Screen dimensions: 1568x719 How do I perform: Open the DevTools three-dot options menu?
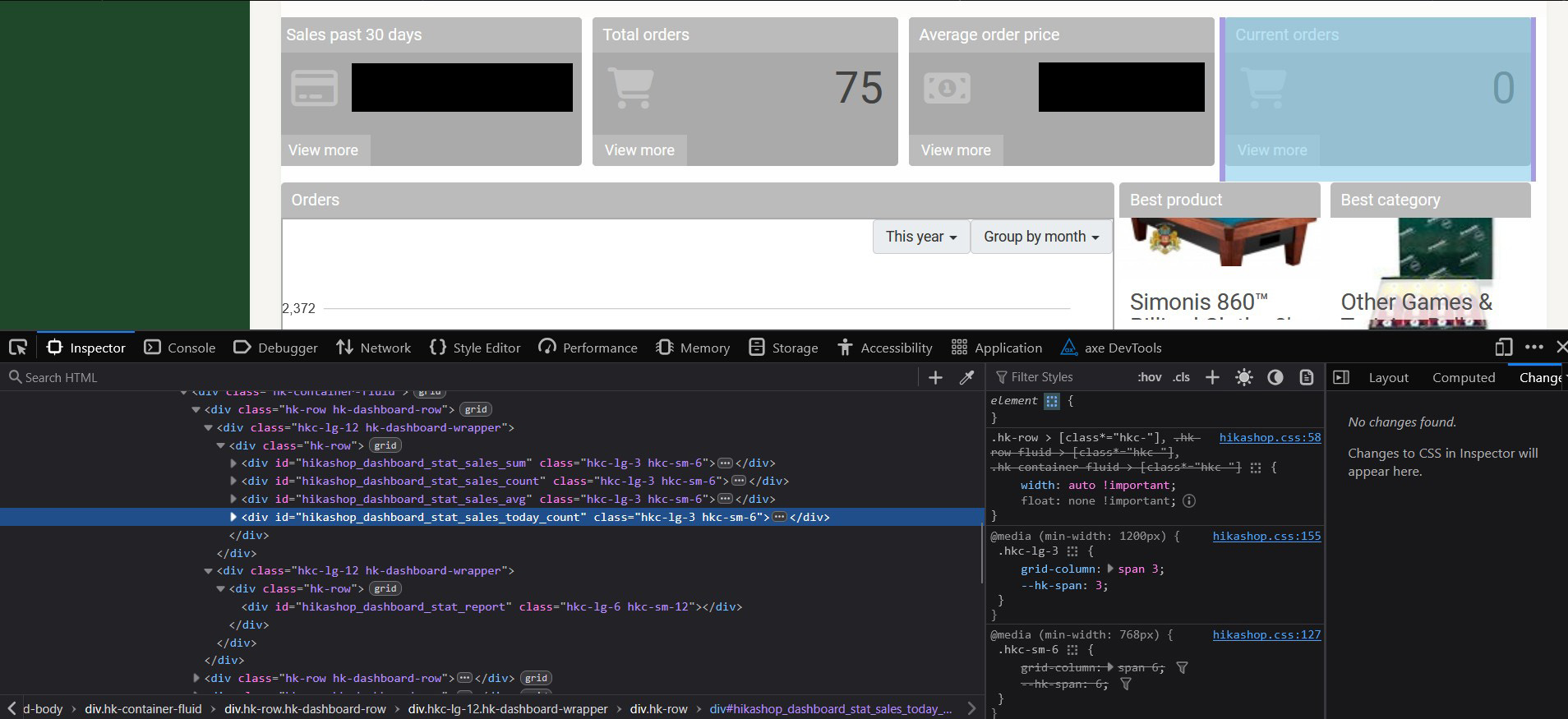[x=1533, y=348]
